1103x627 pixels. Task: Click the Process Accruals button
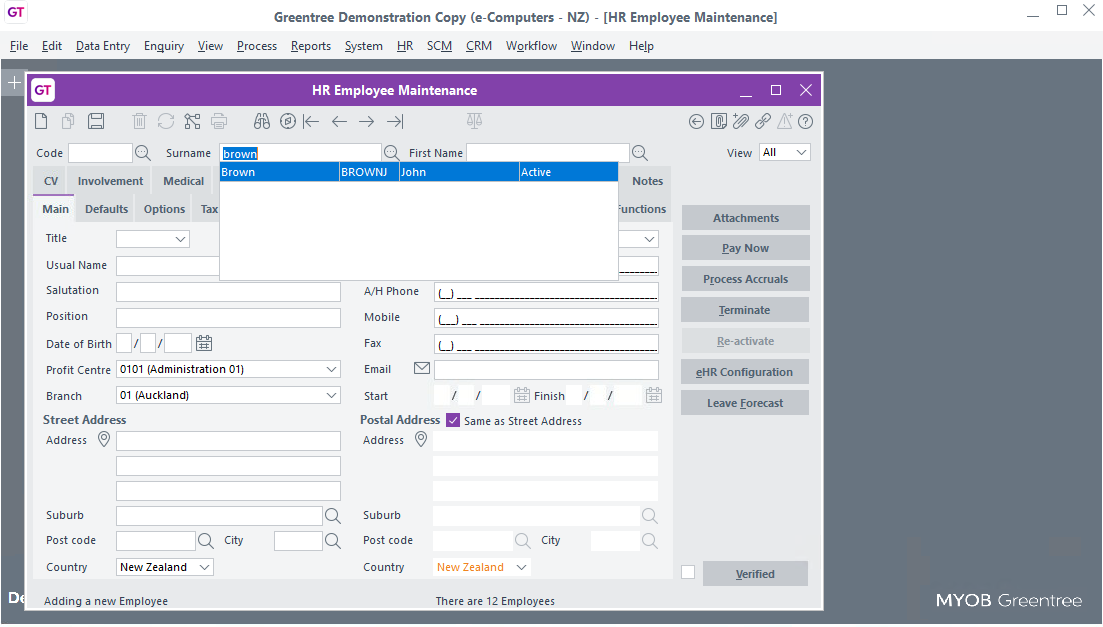point(746,279)
